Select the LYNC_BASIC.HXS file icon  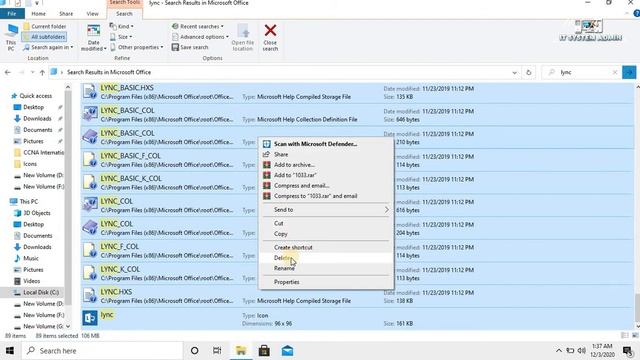click(x=90, y=92)
